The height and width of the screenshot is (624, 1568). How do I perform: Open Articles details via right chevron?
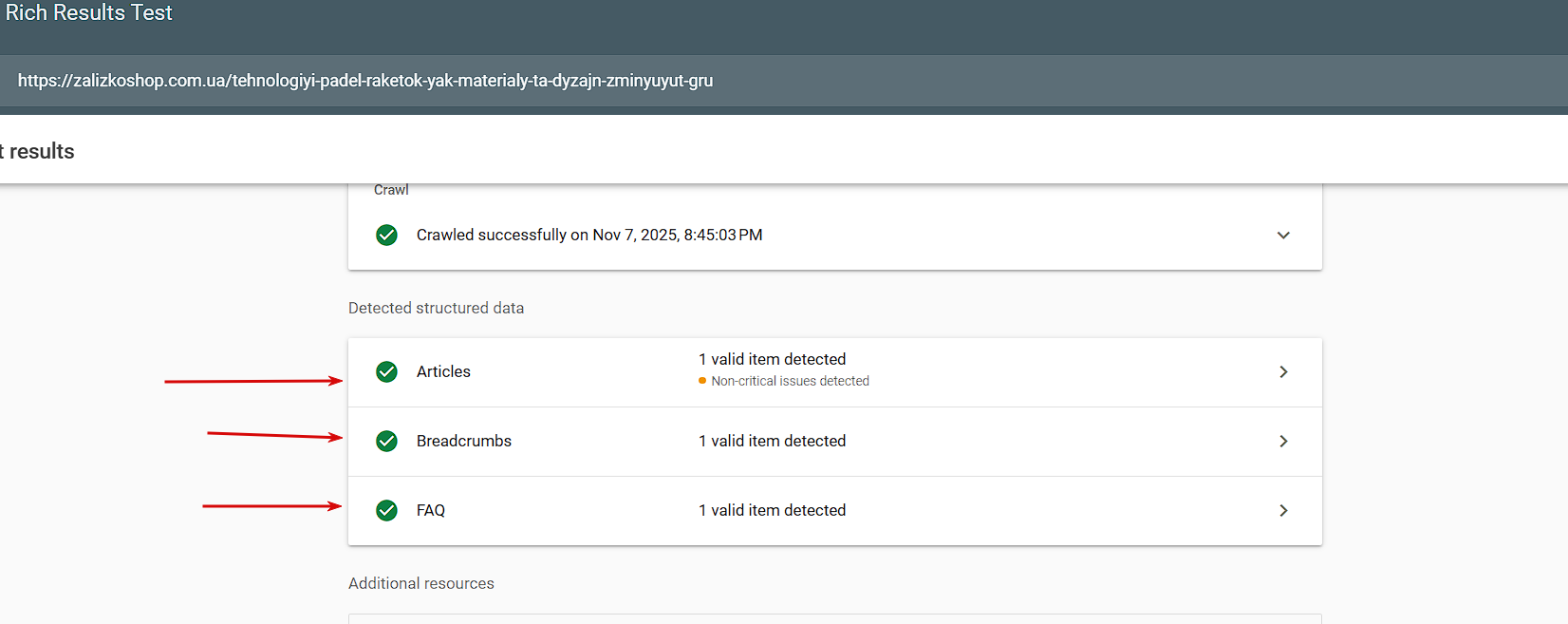point(1283,371)
